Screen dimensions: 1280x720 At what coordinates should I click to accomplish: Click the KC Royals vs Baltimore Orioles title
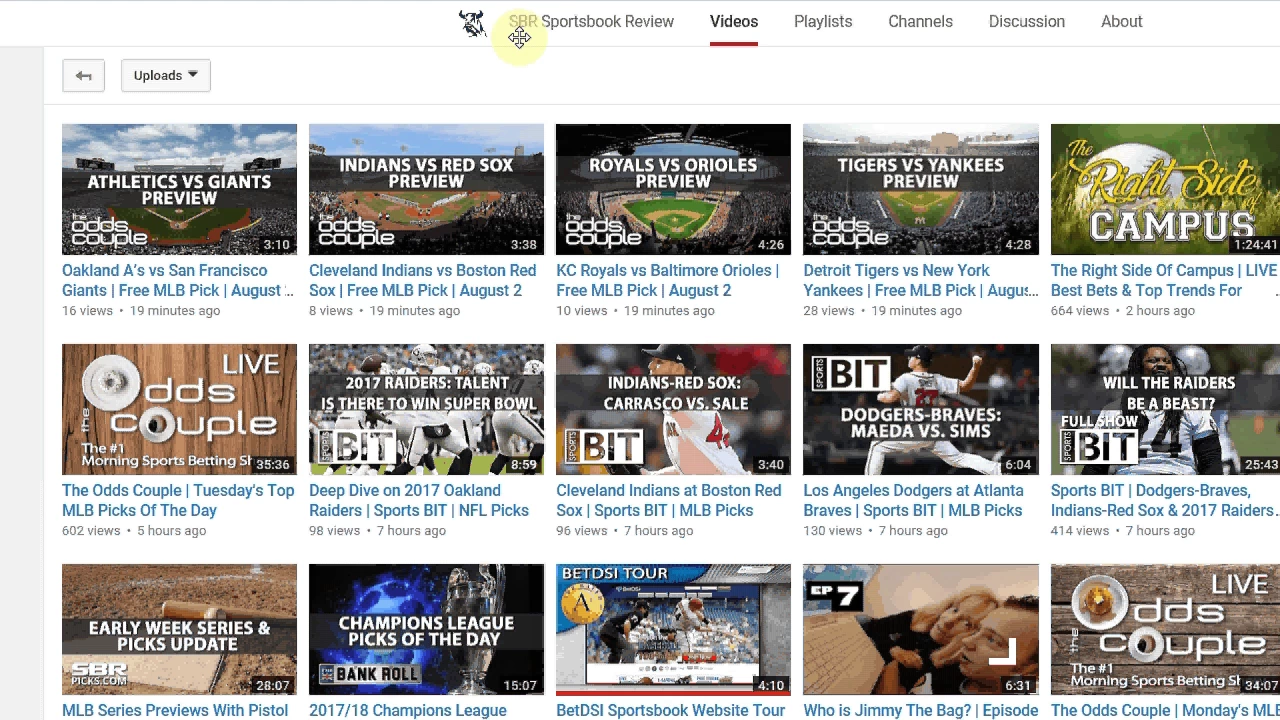[668, 280]
